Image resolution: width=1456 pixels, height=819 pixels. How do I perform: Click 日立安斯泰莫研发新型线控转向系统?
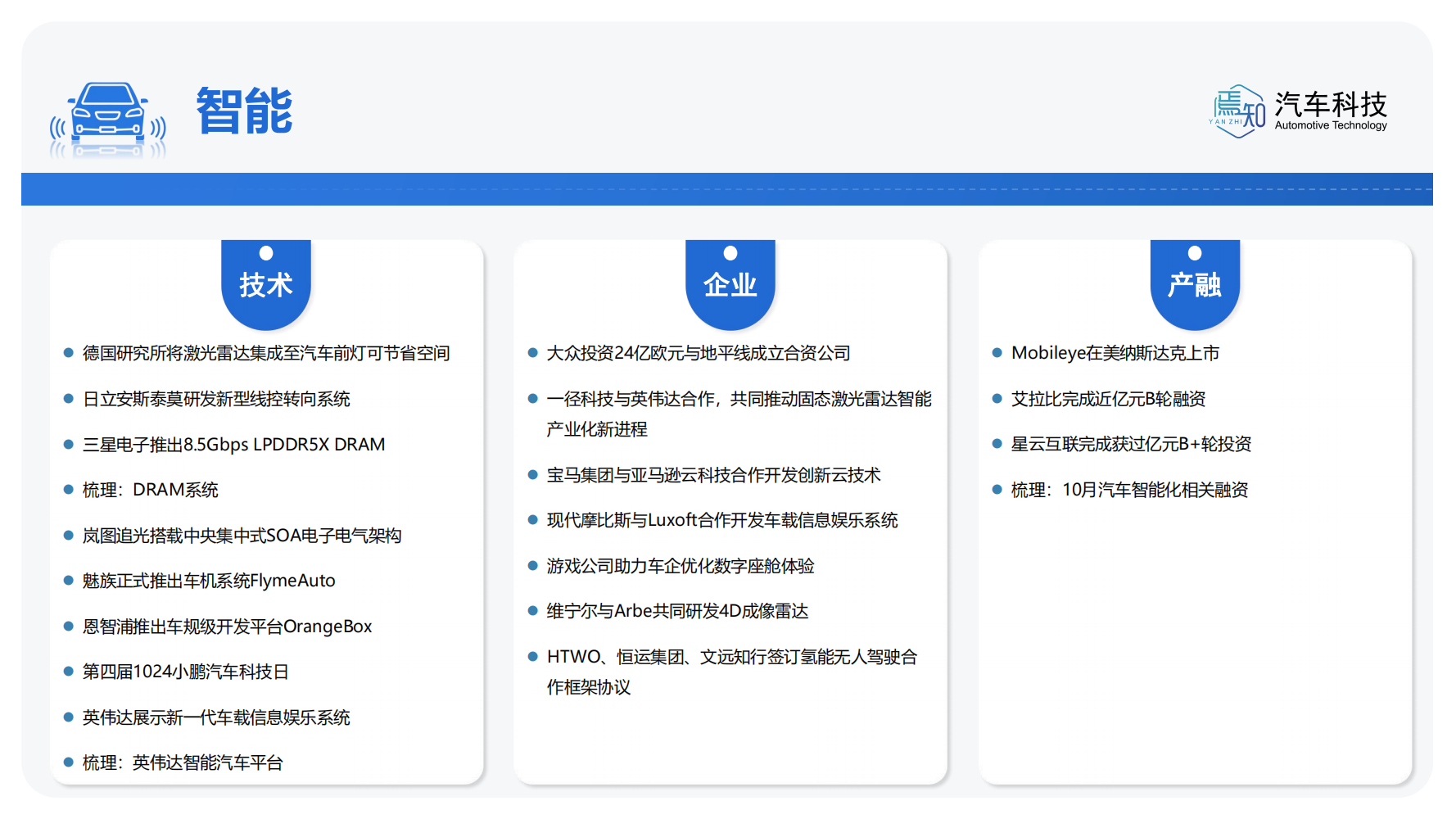(x=216, y=399)
